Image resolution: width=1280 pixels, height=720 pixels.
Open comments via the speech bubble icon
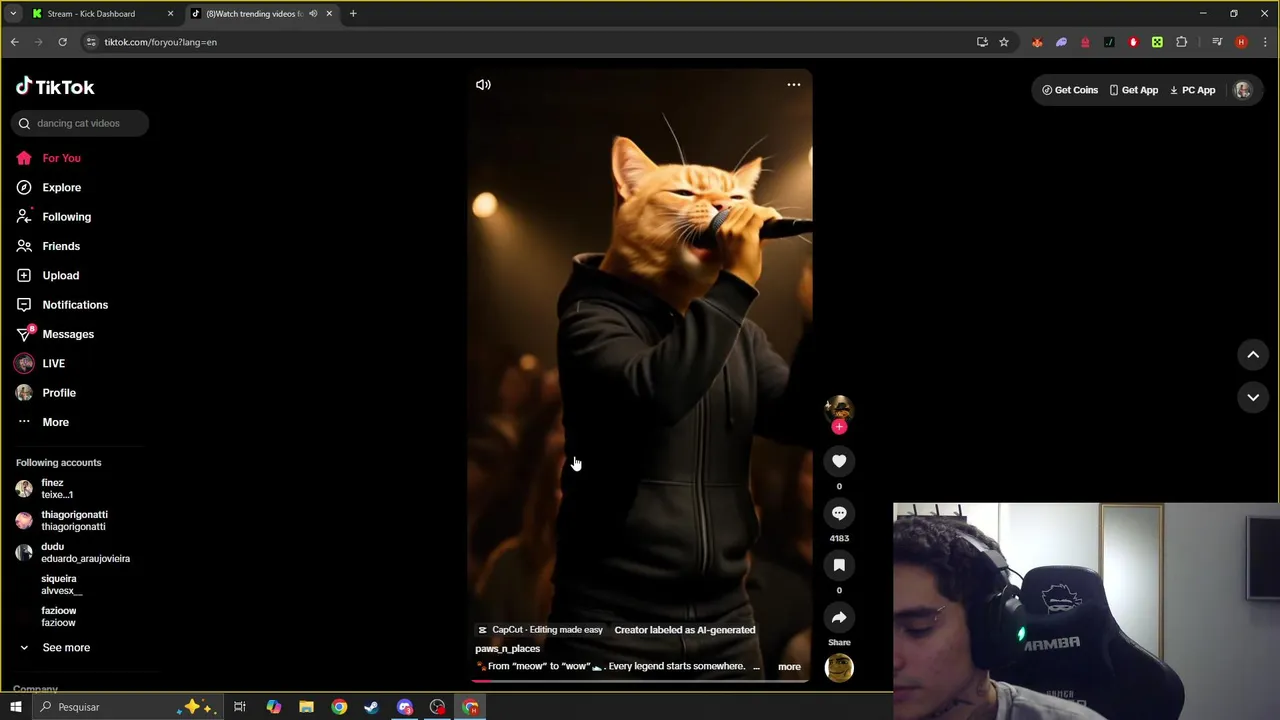[x=839, y=513]
